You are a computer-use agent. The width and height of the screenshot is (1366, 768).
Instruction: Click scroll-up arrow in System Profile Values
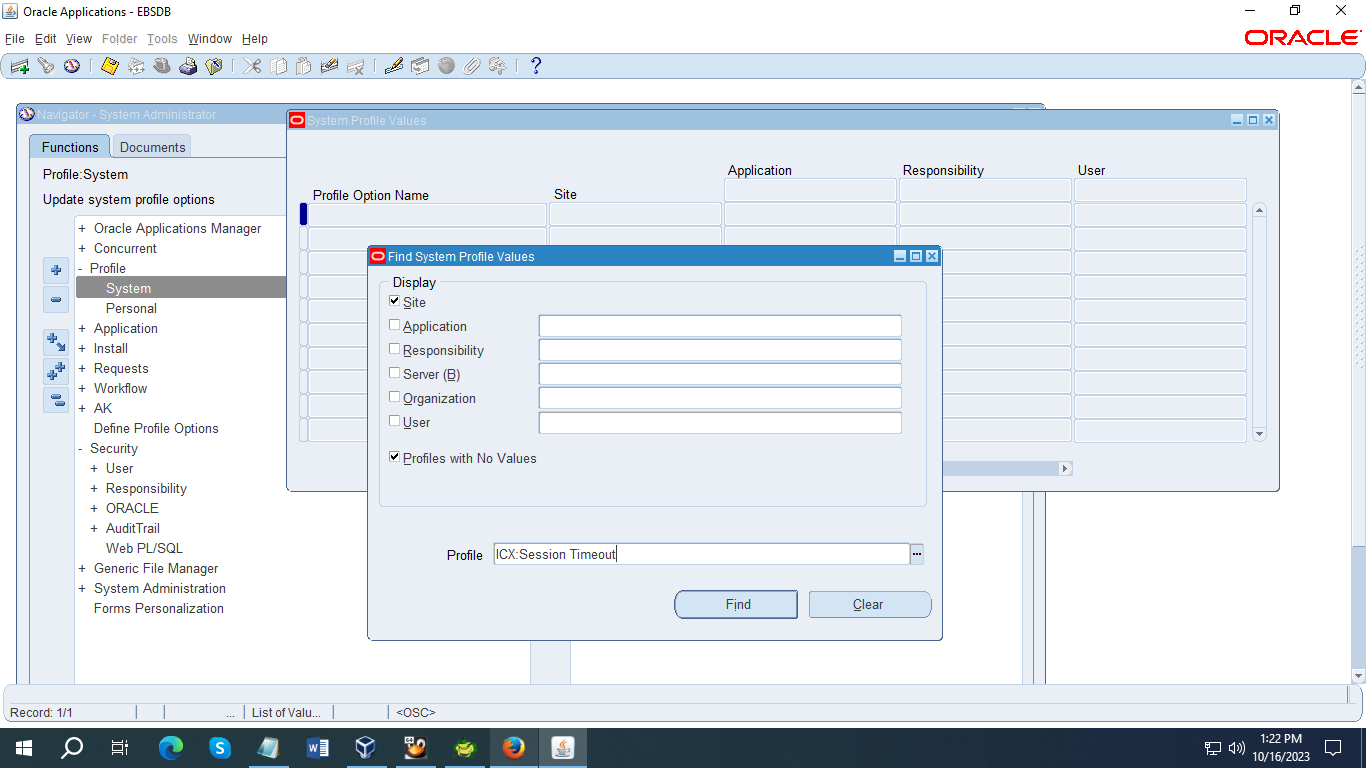(1260, 210)
